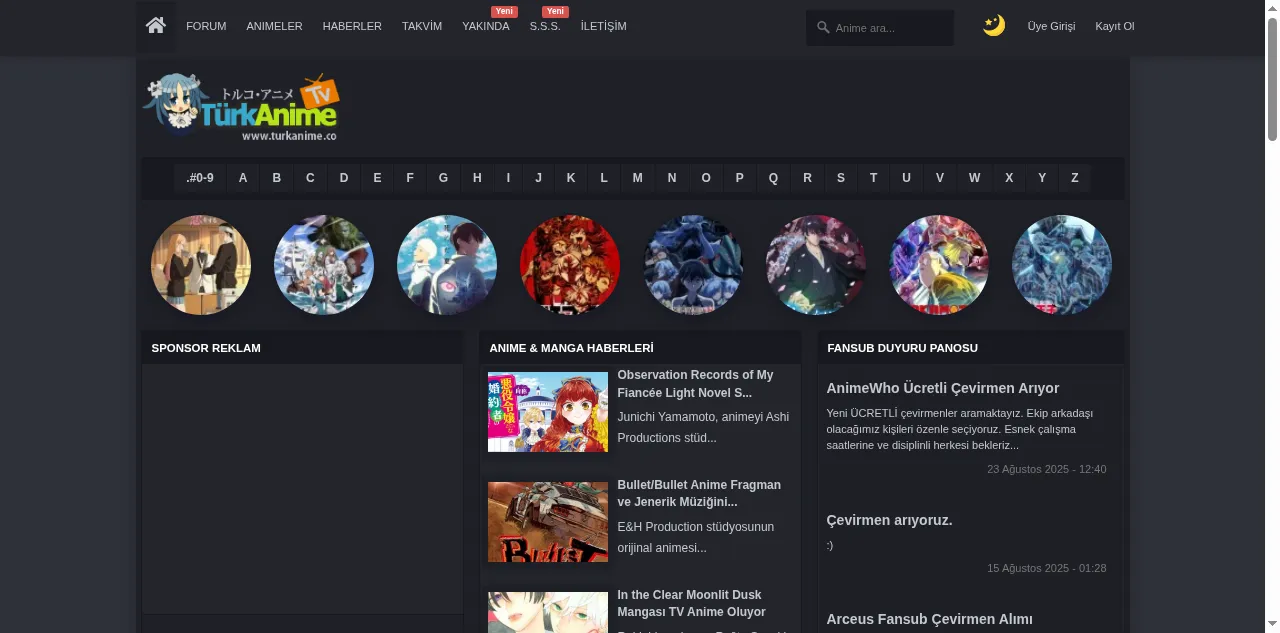Select letter W in alphabet filter
The image size is (1280, 633).
974,178
